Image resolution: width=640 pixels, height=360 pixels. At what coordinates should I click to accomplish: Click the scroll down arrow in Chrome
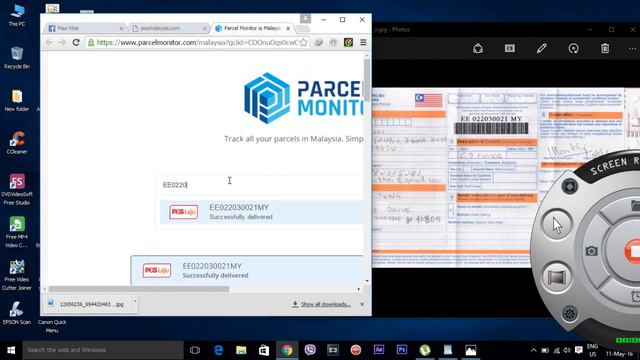tap(367, 281)
